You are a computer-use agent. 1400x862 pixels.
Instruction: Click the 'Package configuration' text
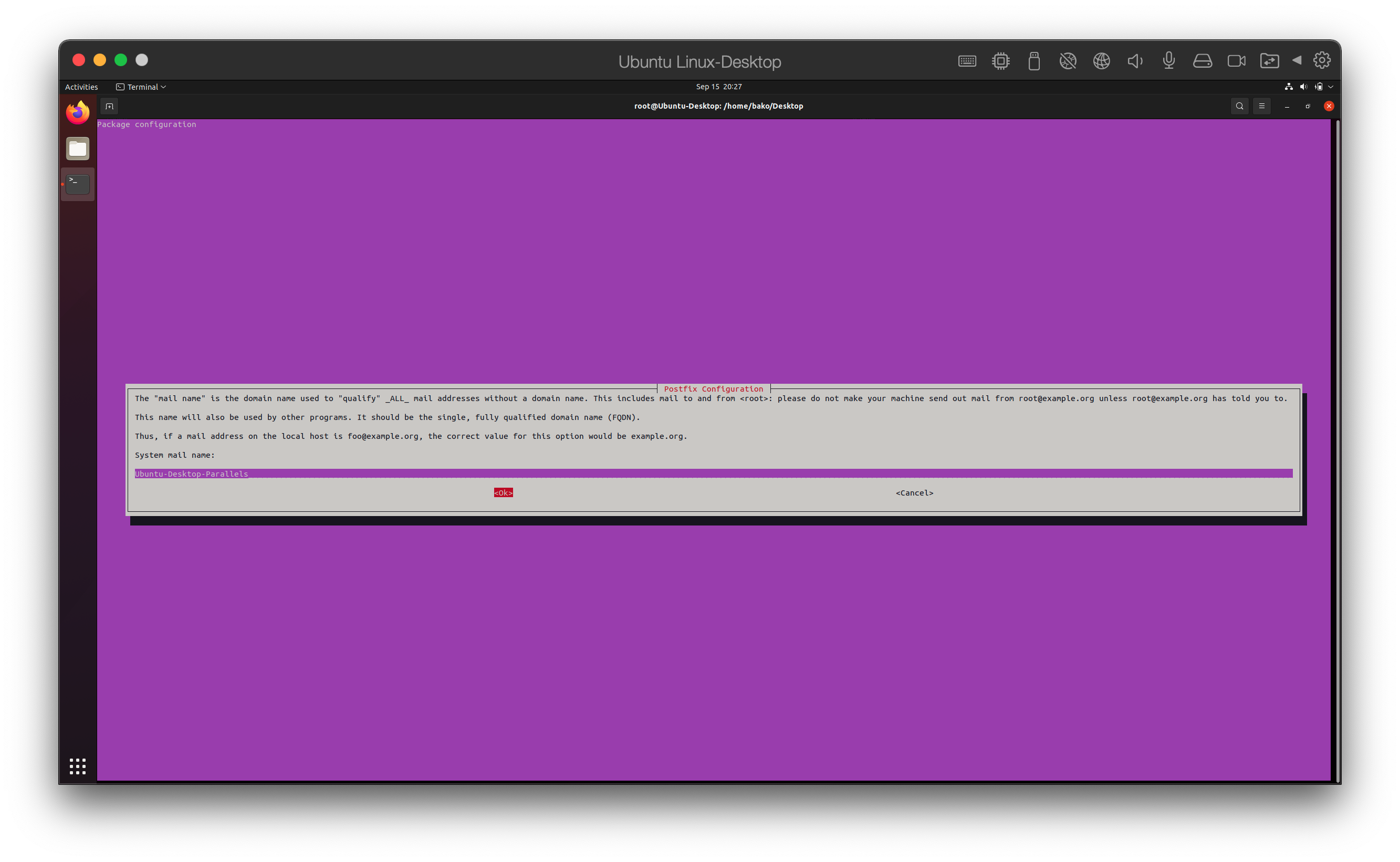(x=147, y=124)
